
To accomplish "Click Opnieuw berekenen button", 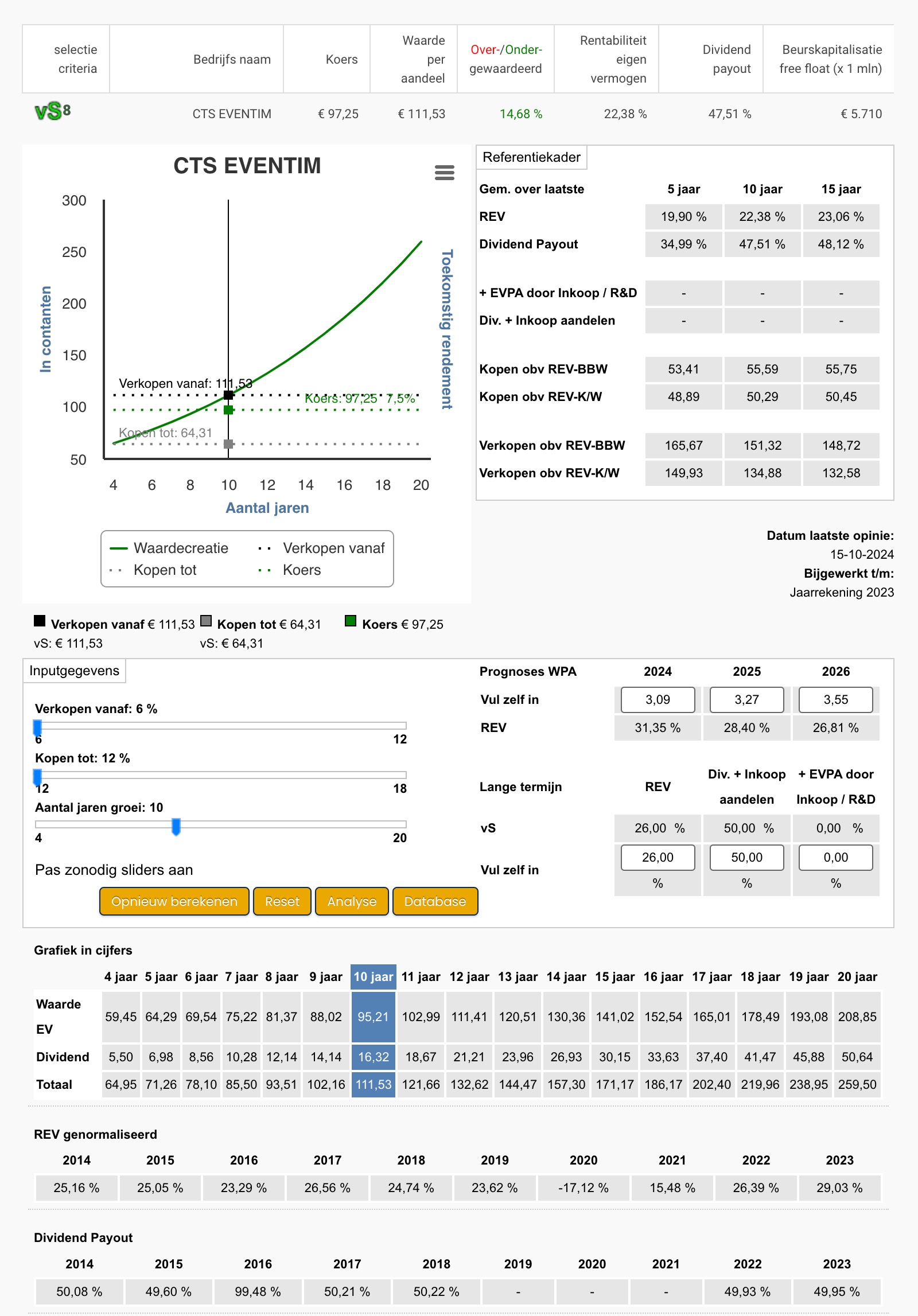I will 174,901.
